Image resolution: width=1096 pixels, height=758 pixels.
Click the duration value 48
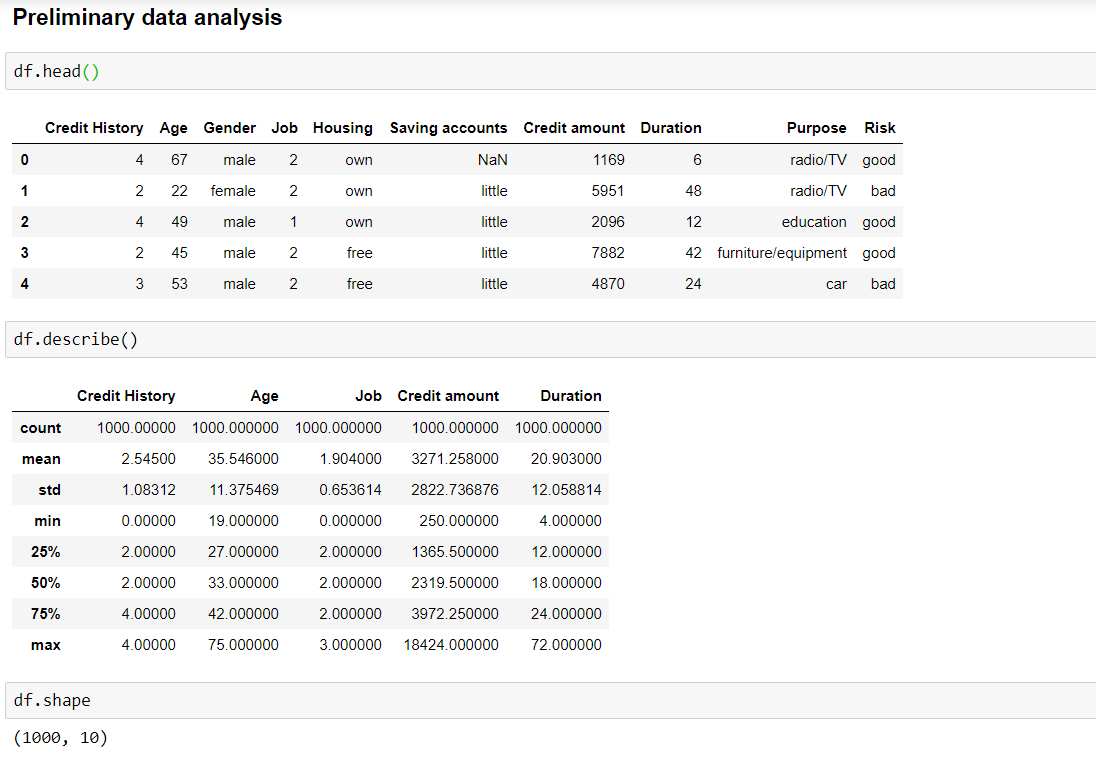[x=693, y=191]
